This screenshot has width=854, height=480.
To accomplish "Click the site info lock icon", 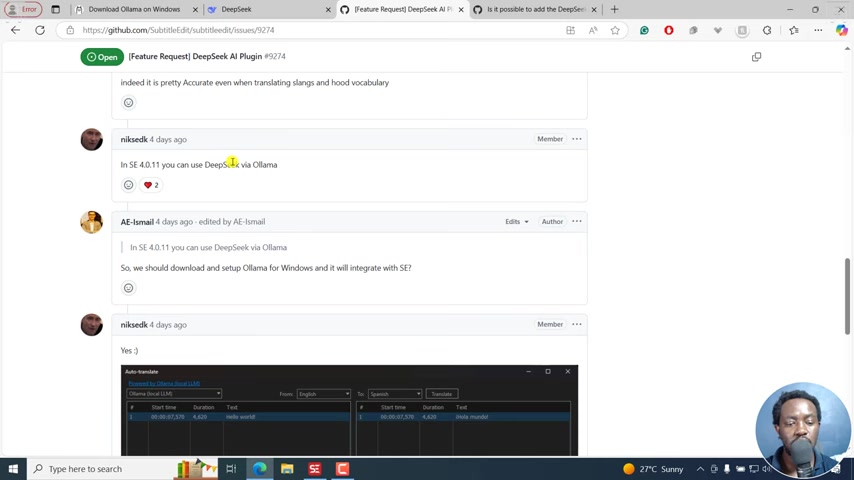I will (x=70, y=30).
